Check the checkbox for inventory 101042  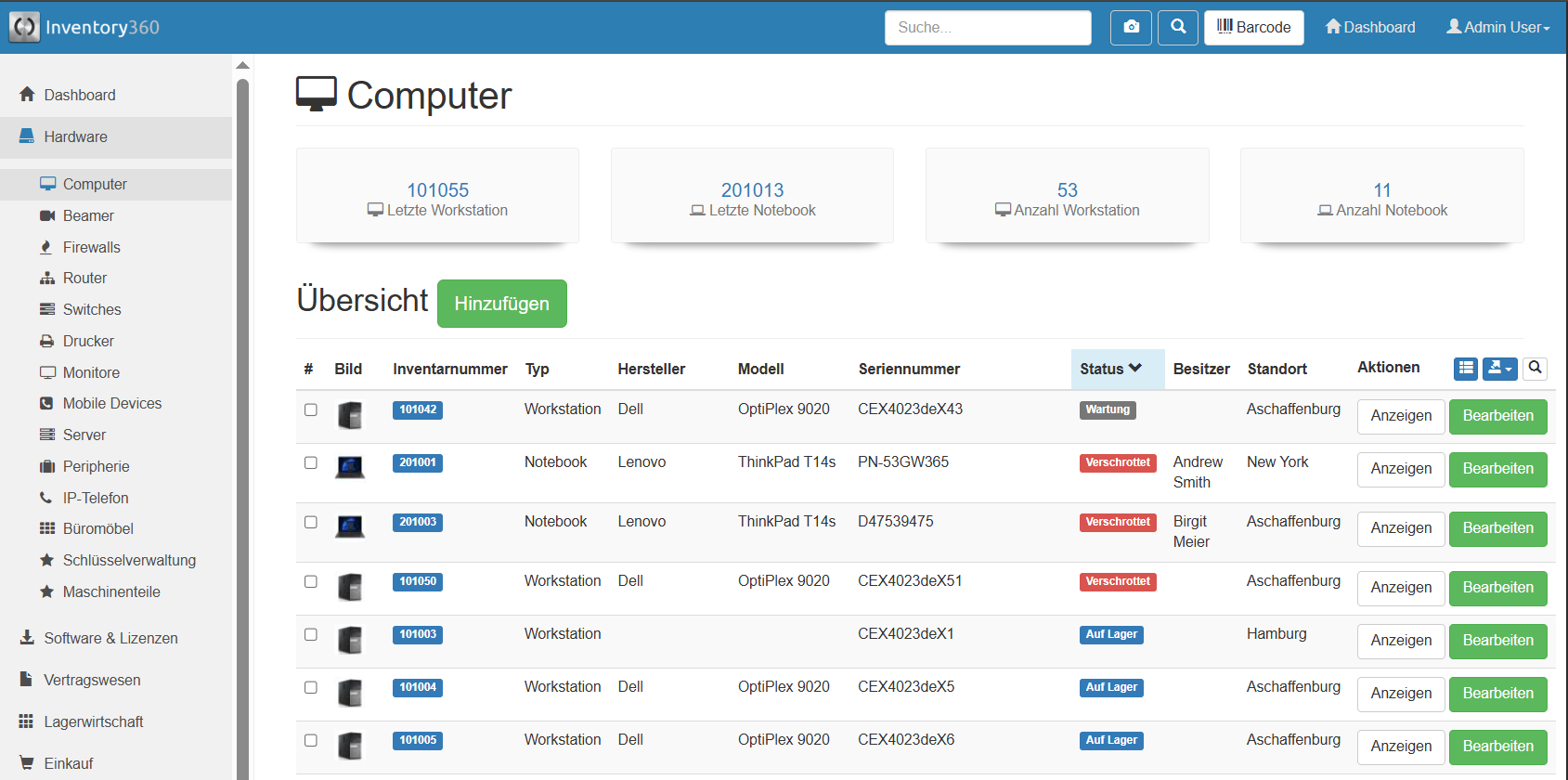[x=311, y=409]
